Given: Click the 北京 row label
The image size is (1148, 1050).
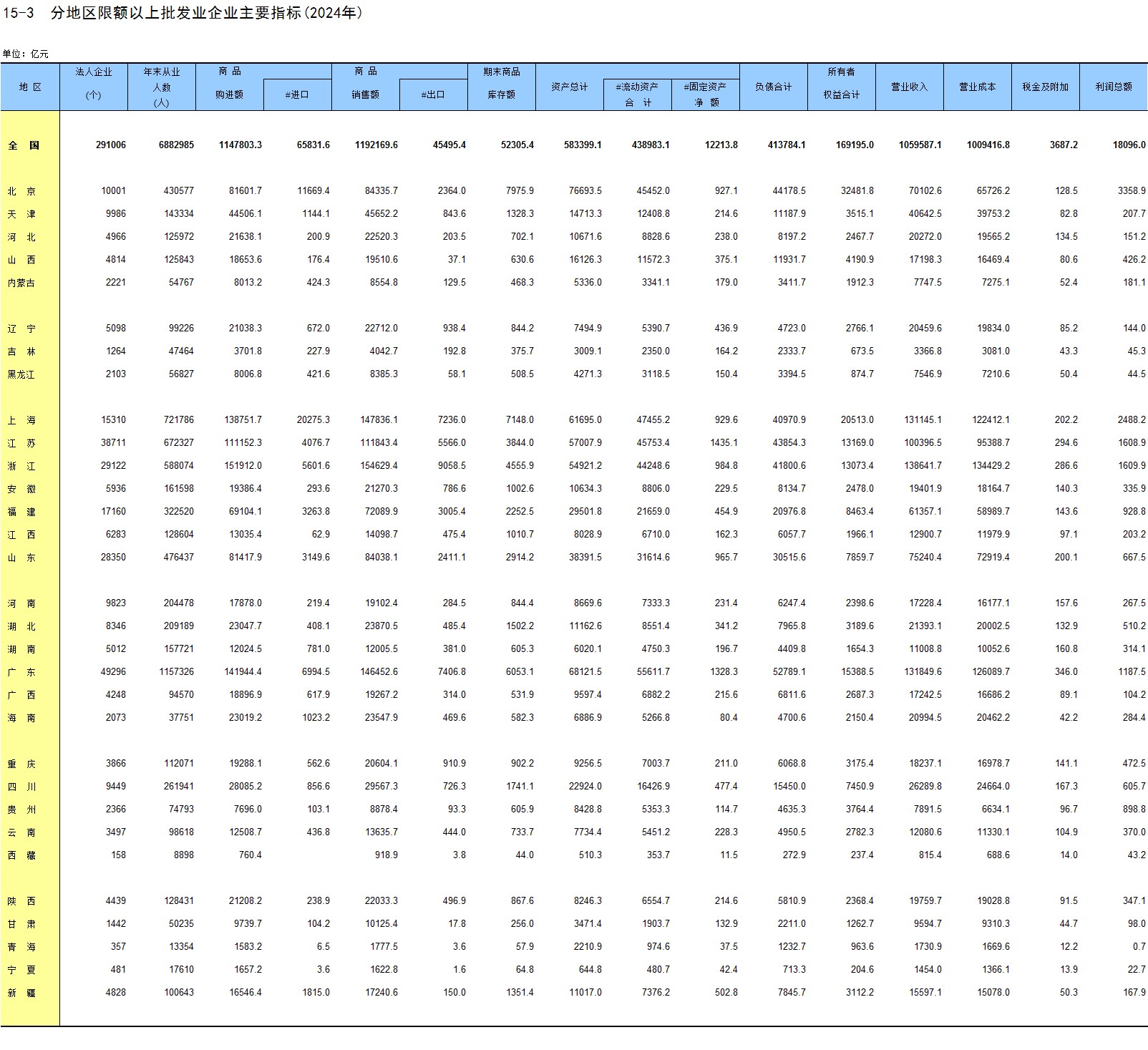Looking at the screenshot, I should click(21, 191).
